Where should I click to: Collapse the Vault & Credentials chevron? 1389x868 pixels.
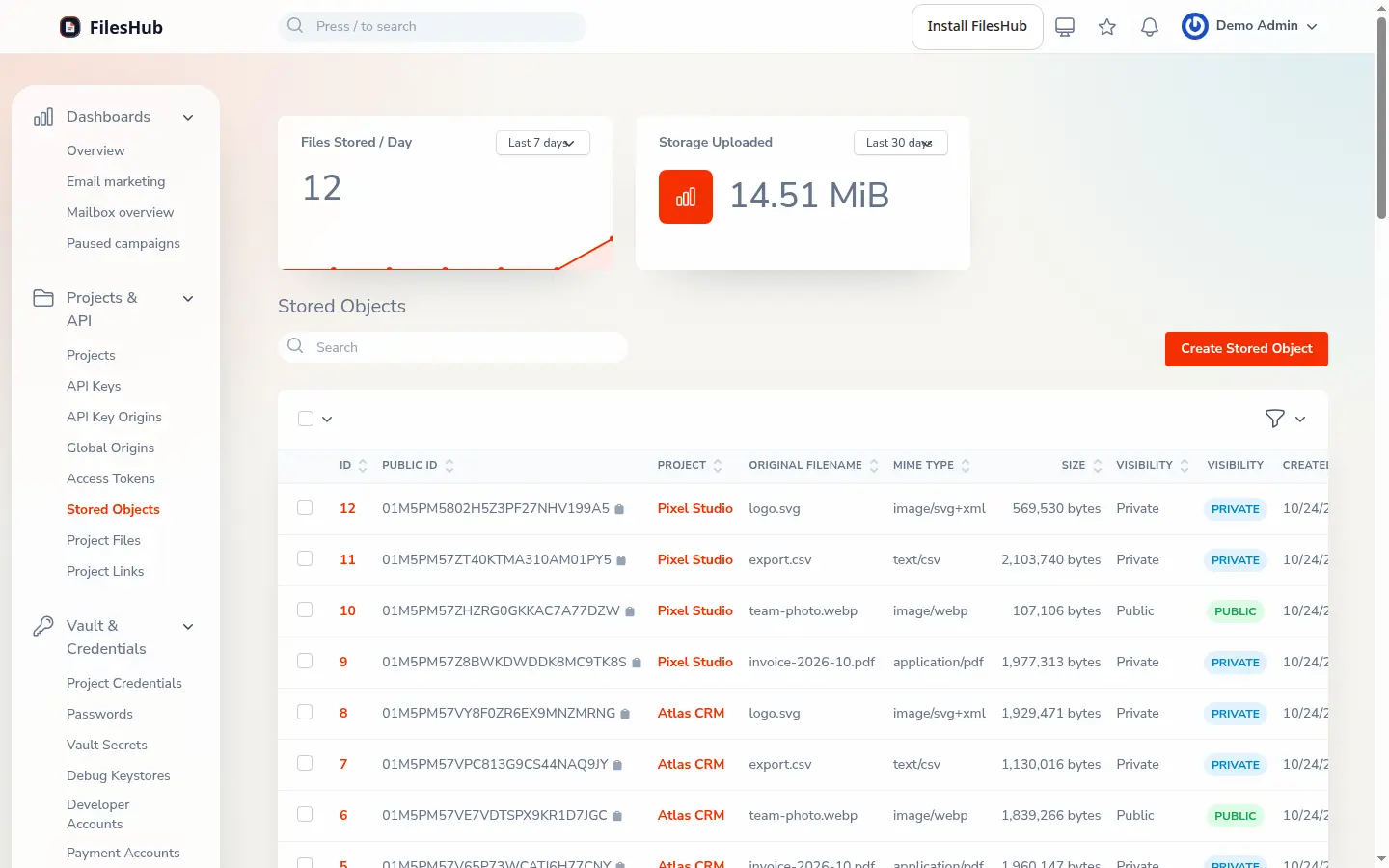(x=188, y=627)
